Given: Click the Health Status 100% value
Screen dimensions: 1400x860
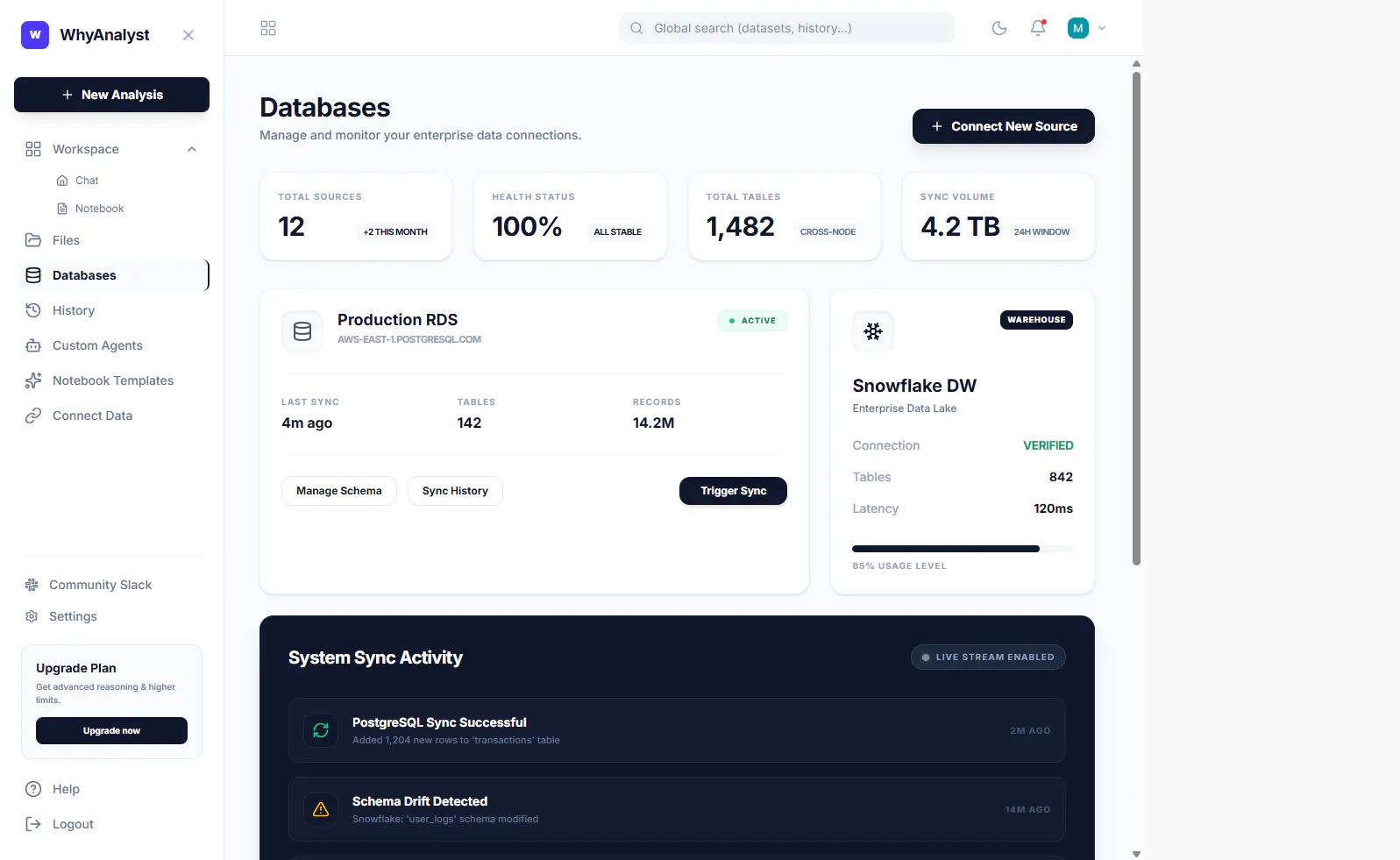Looking at the screenshot, I should pos(527,227).
